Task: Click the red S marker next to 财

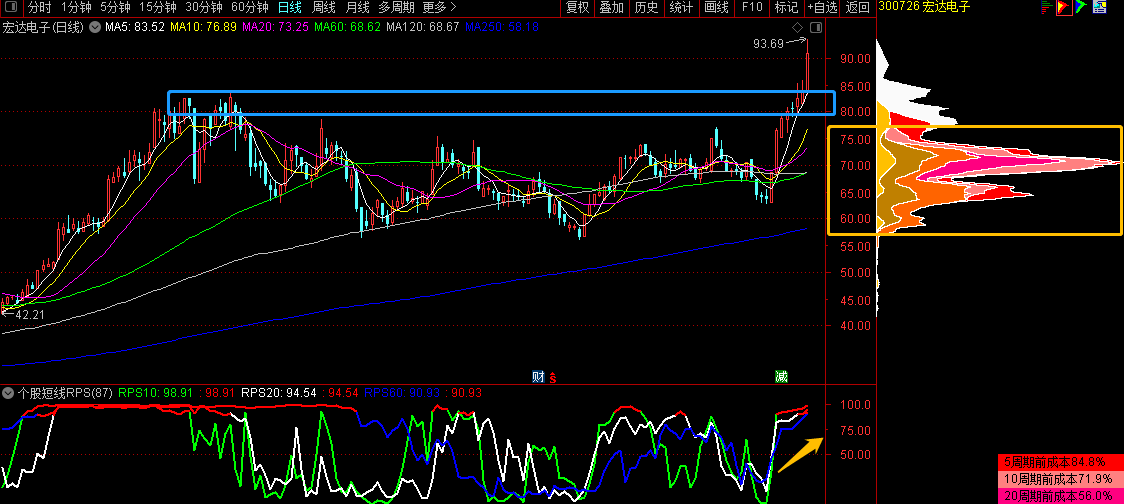Action: 552,377
